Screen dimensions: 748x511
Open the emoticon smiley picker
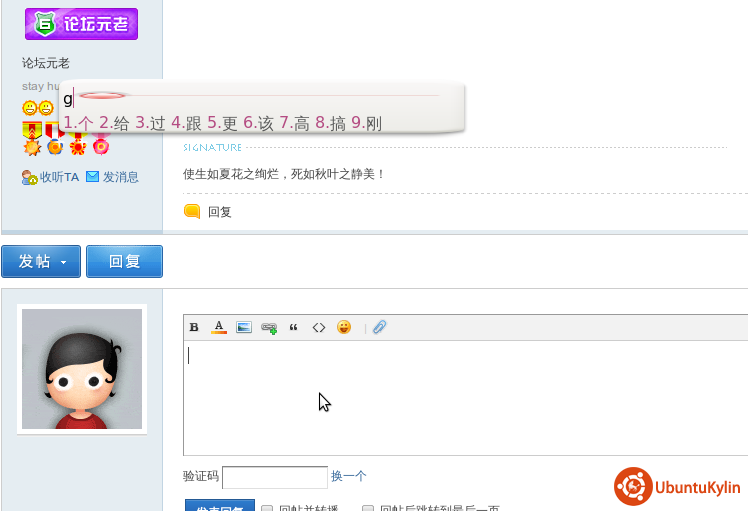point(344,327)
